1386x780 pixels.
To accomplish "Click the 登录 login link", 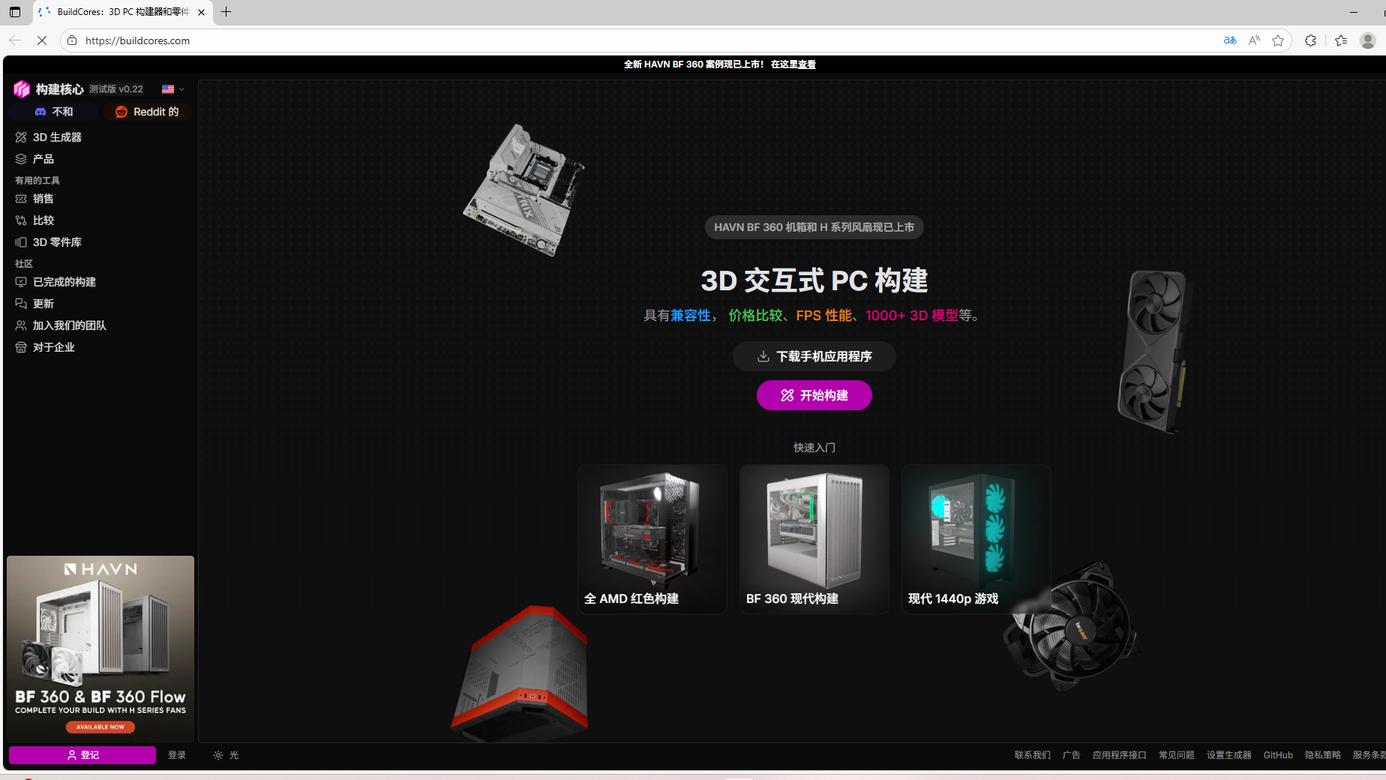I will [177, 755].
